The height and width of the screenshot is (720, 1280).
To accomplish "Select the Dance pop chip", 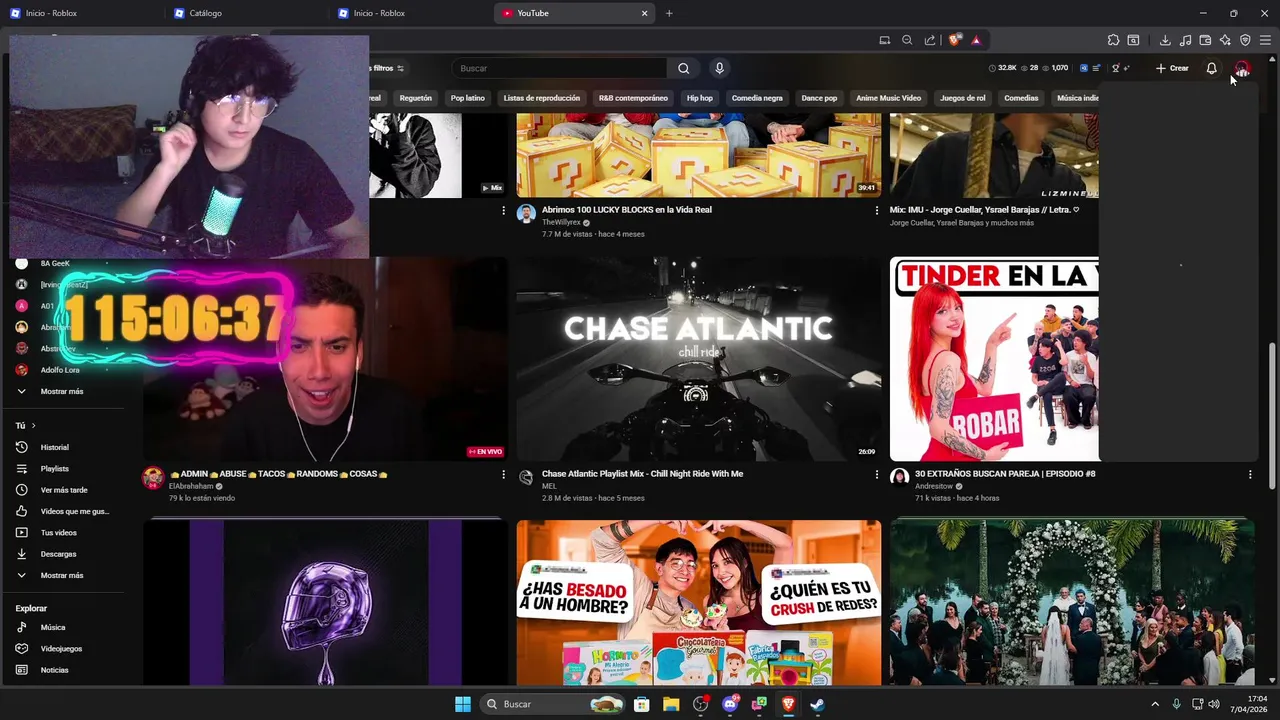I will click(819, 98).
